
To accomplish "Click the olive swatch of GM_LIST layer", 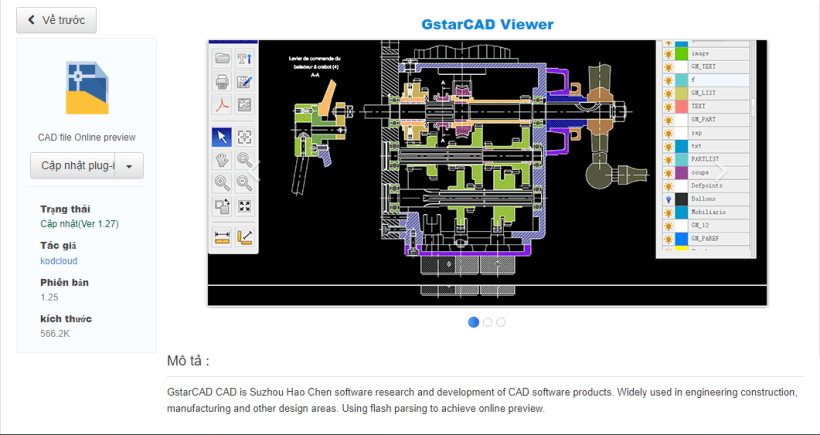I will tap(681, 93).
